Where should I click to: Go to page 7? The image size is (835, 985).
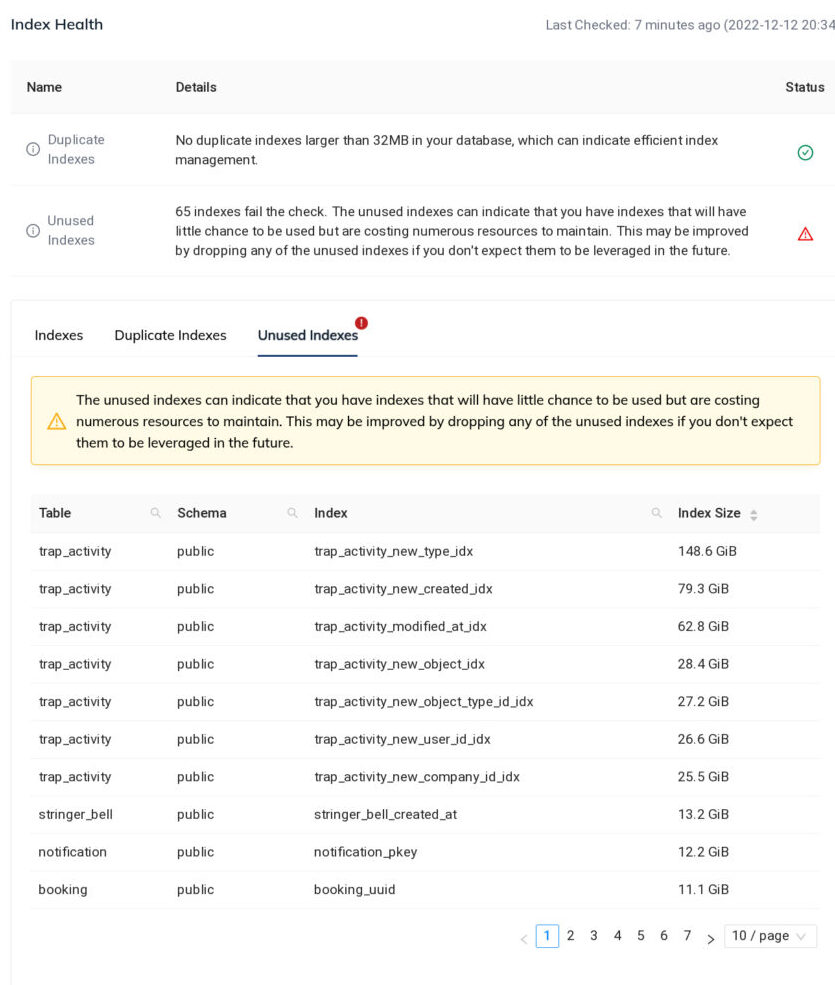(687, 935)
